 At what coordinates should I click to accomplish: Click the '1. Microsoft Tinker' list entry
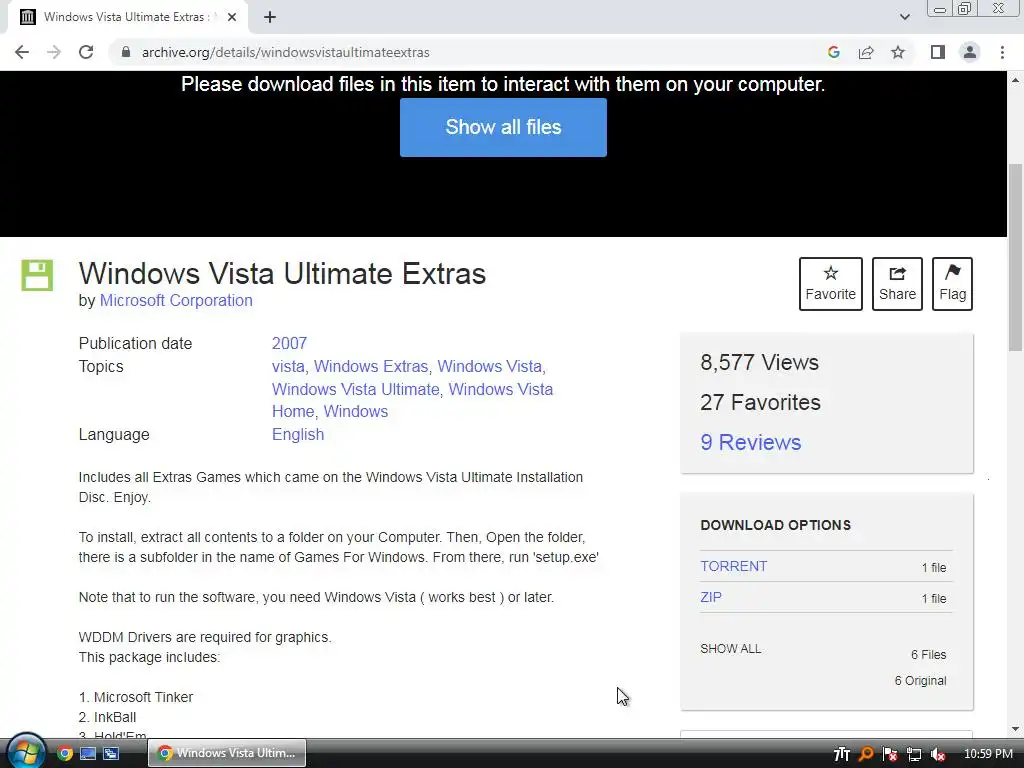136,697
